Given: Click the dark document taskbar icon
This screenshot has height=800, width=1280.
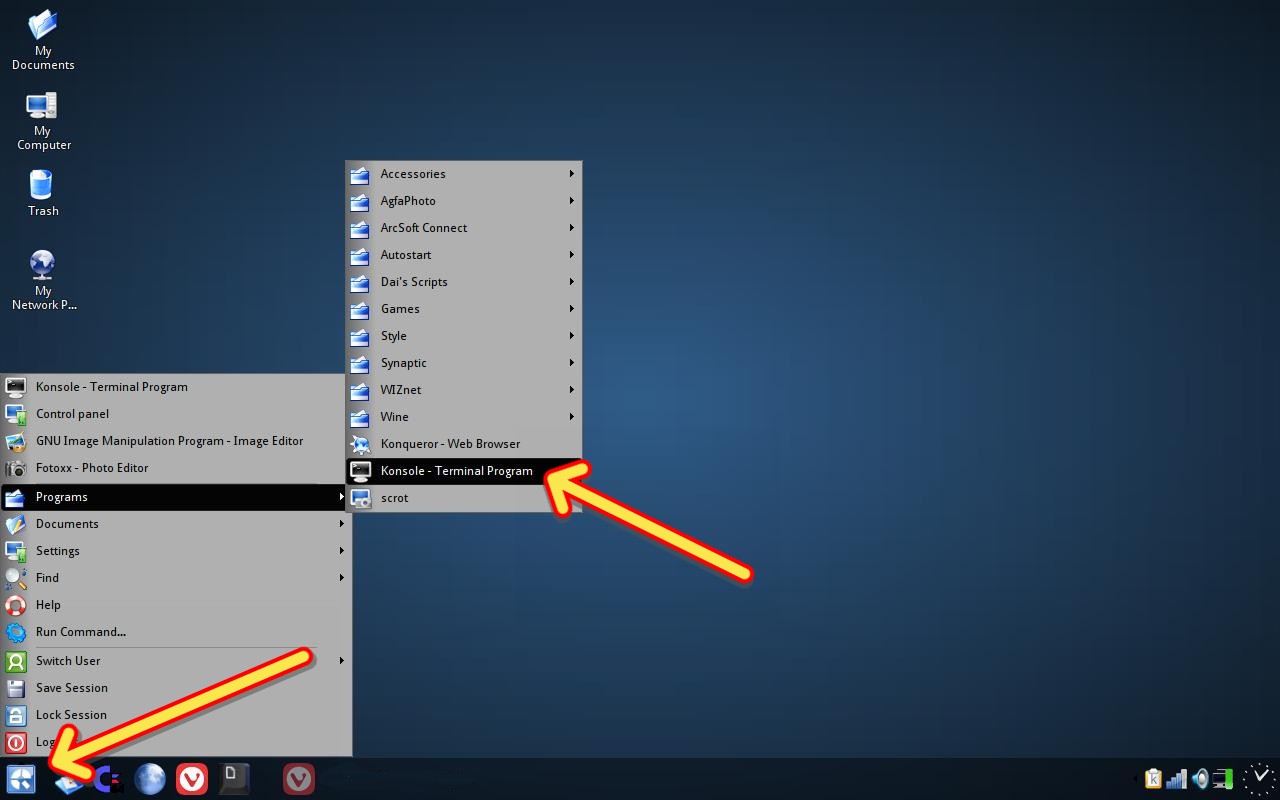Looking at the screenshot, I should pos(234,779).
